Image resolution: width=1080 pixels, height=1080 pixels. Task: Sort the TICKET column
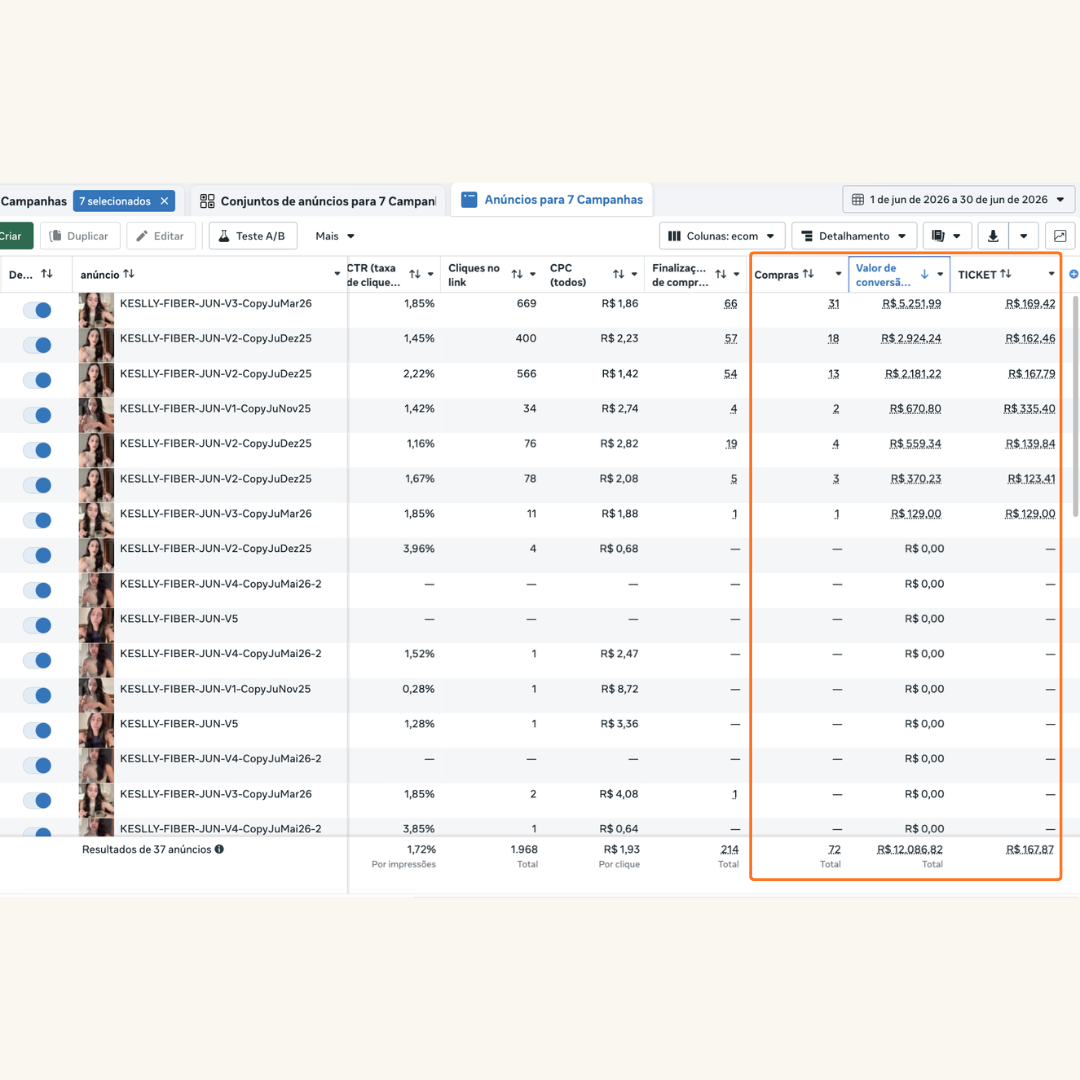tap(1006, 274)
